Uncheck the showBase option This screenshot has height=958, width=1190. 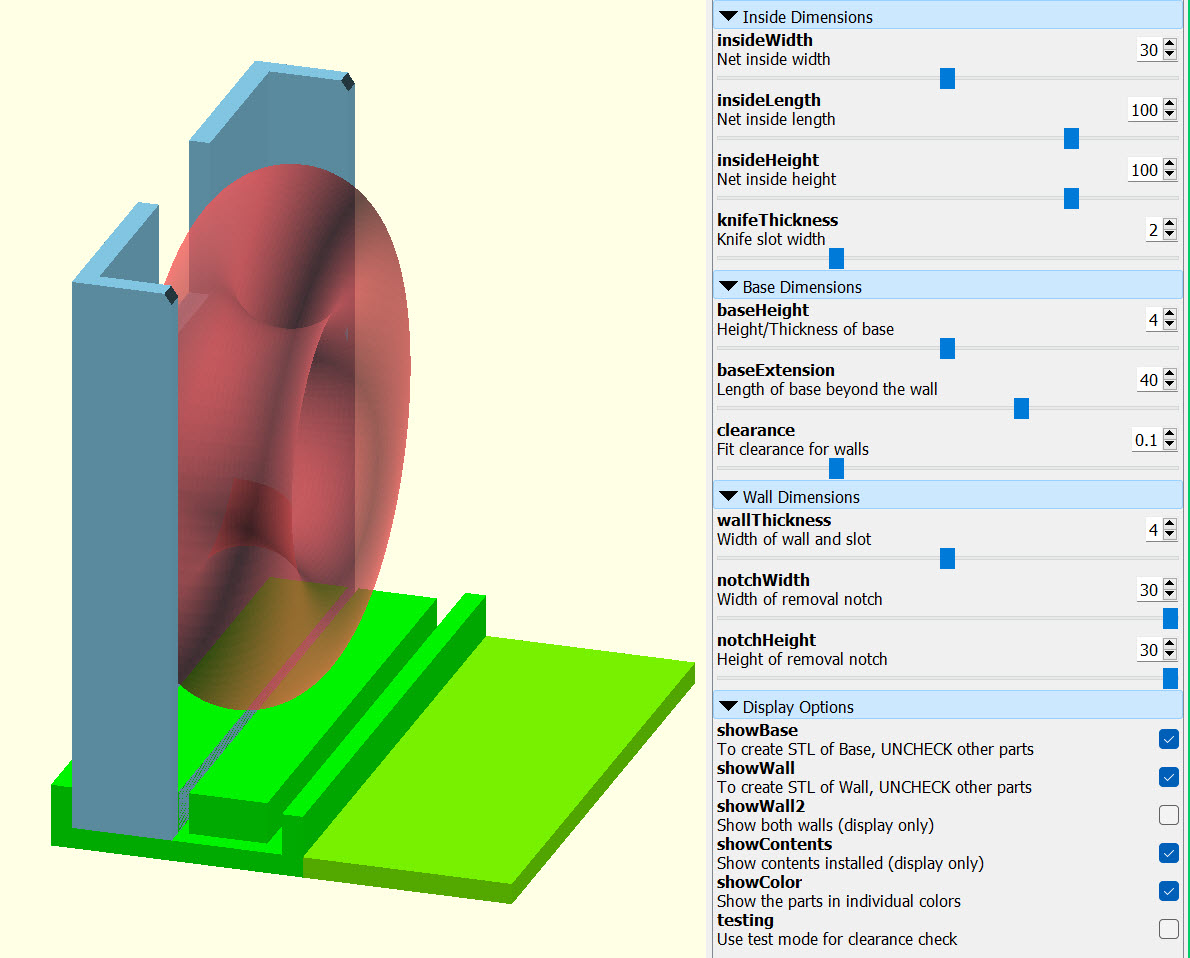point(1168,739)
